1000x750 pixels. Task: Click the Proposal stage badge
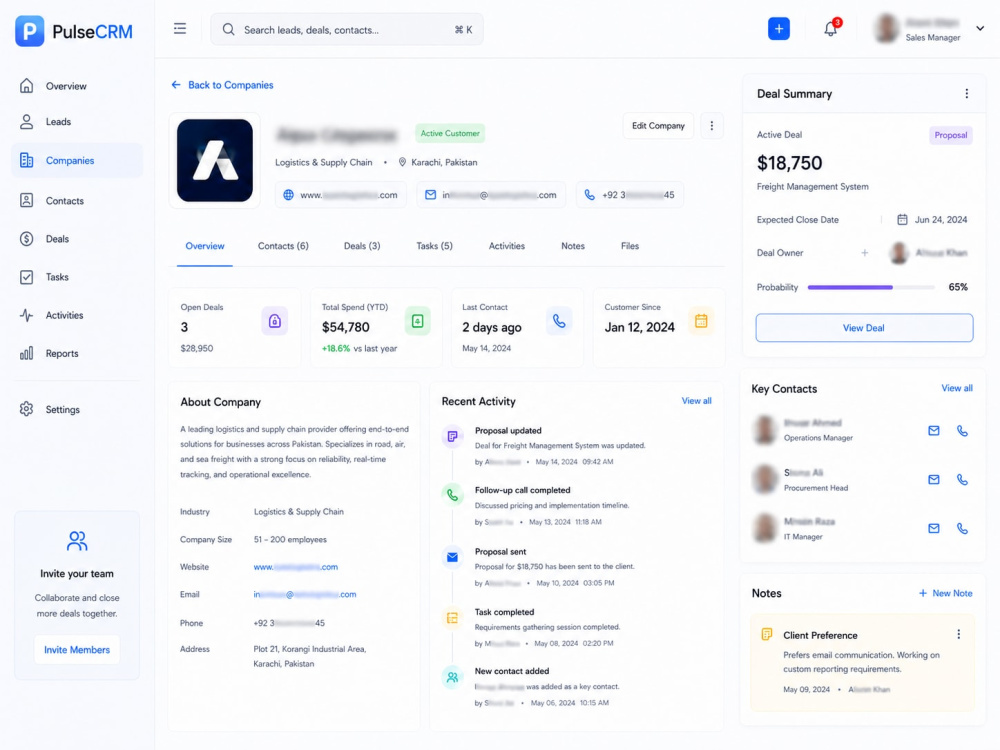950,135
